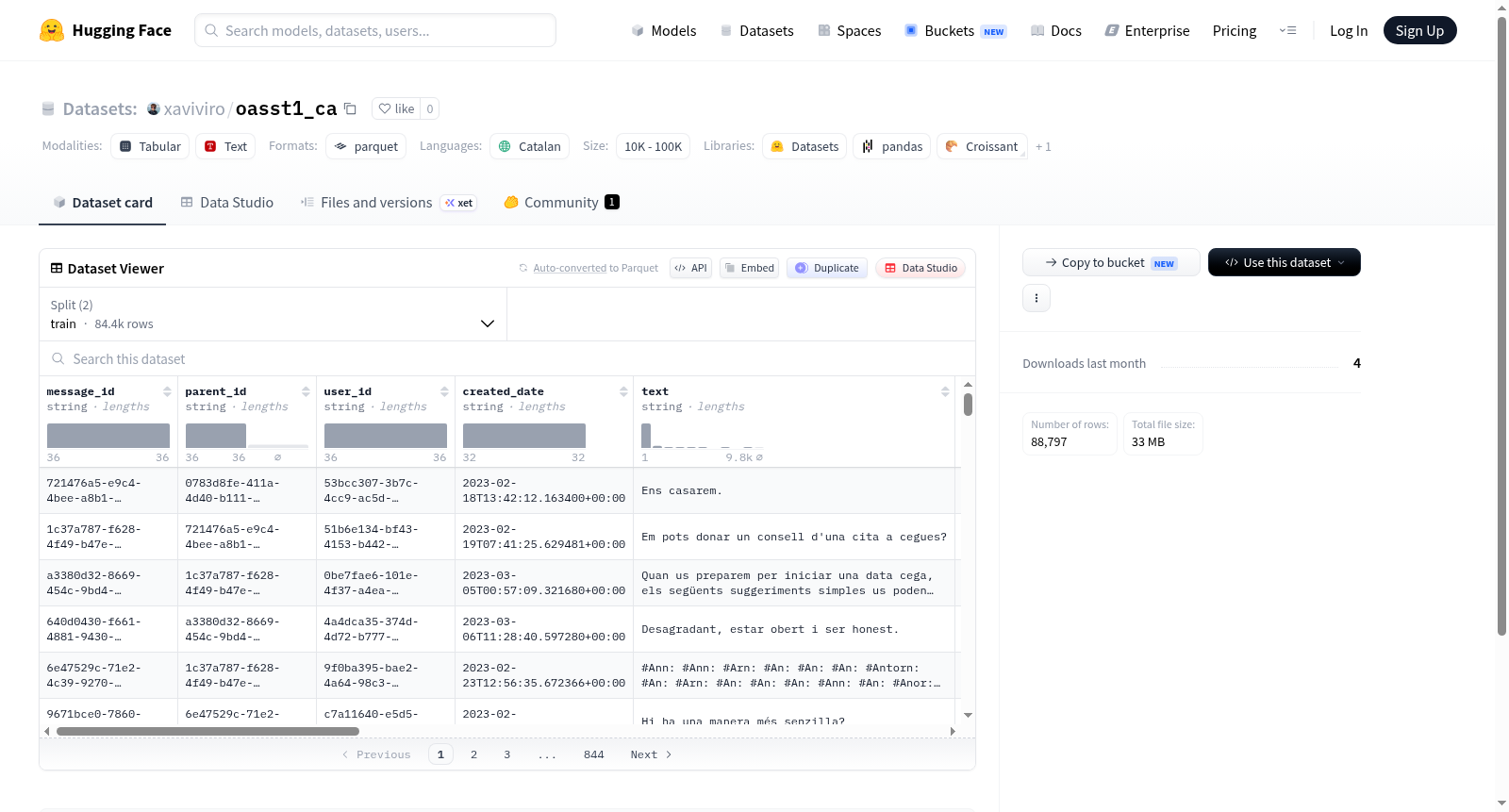Click Copy to bucket button
The width and height of the screenshot is (1509, 812).
[x=1111, y=262]
